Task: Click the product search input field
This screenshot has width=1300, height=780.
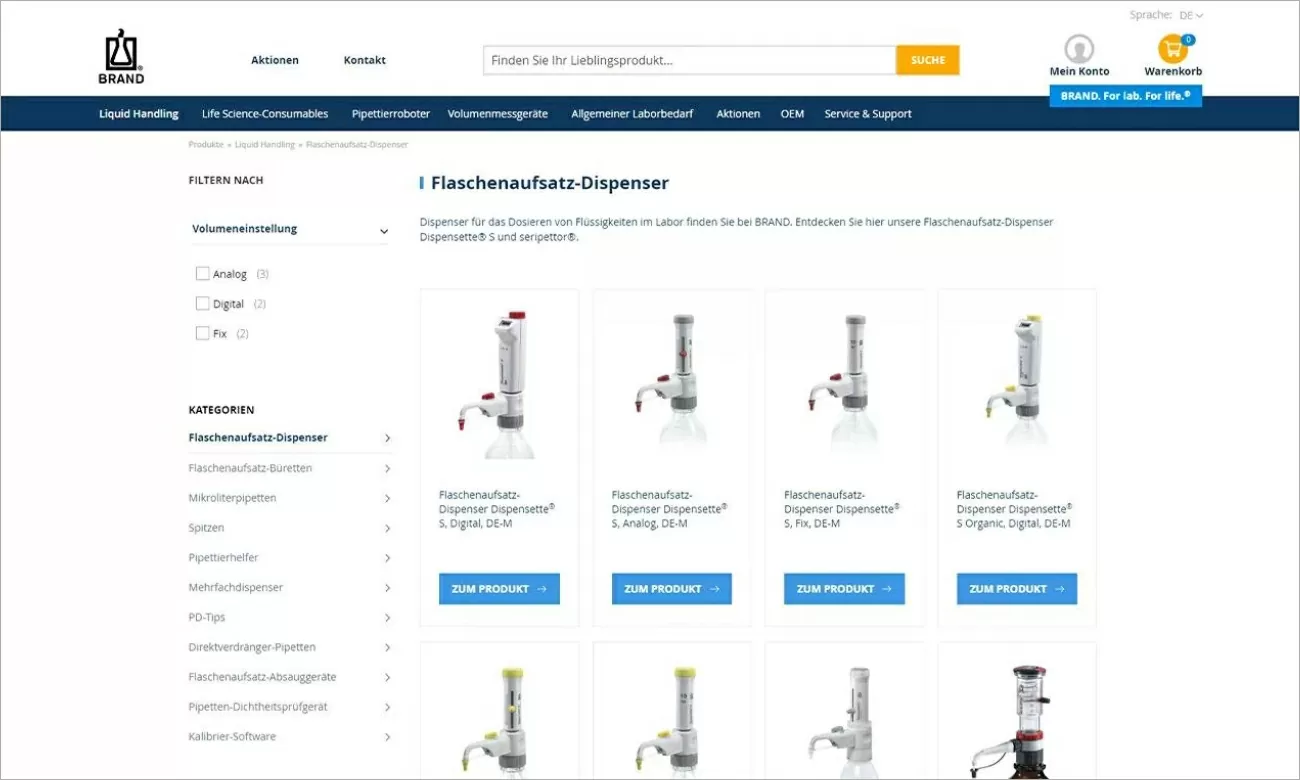Action: (x=689, y=60)
